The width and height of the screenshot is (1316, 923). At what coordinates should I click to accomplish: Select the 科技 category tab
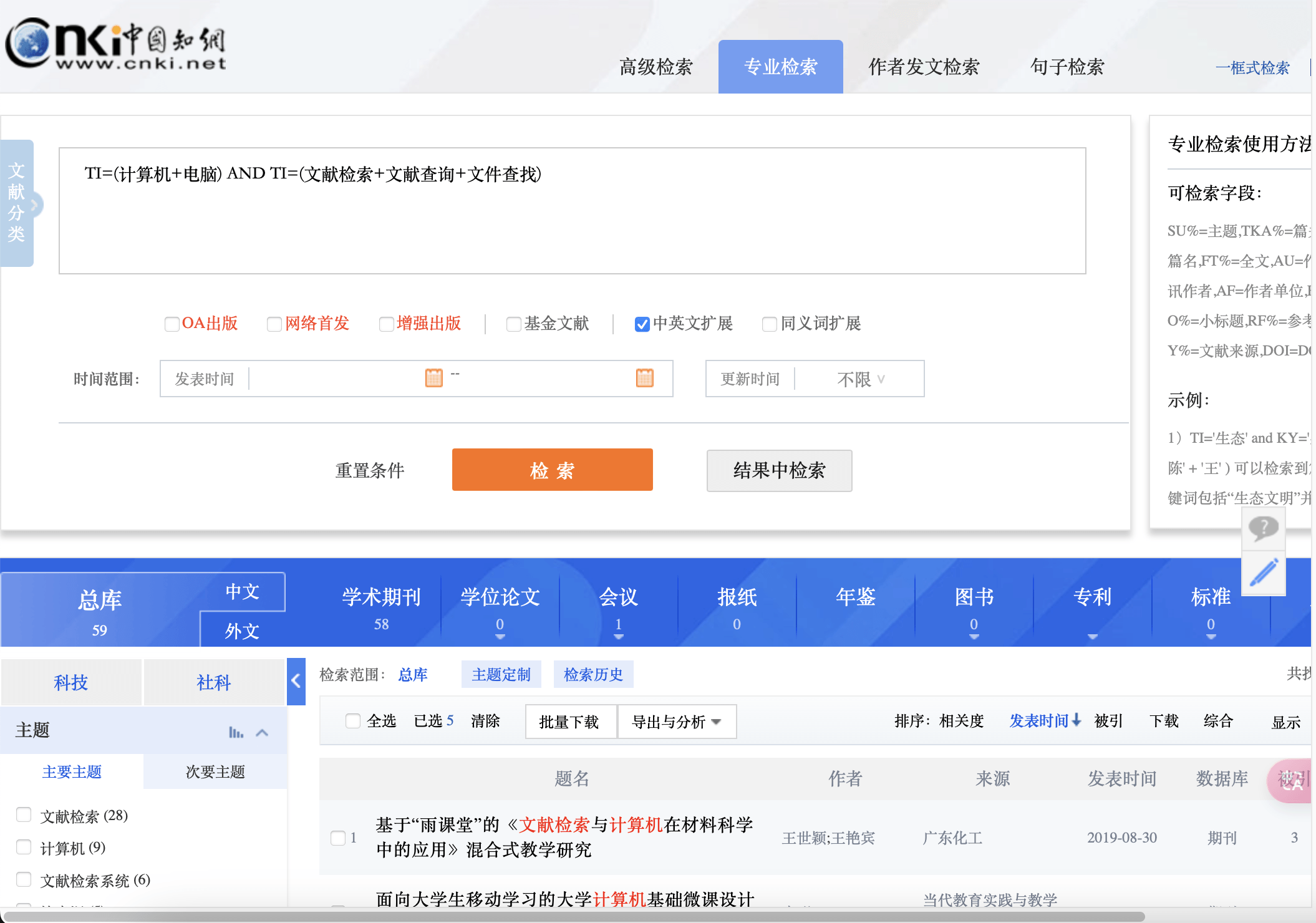71,682
